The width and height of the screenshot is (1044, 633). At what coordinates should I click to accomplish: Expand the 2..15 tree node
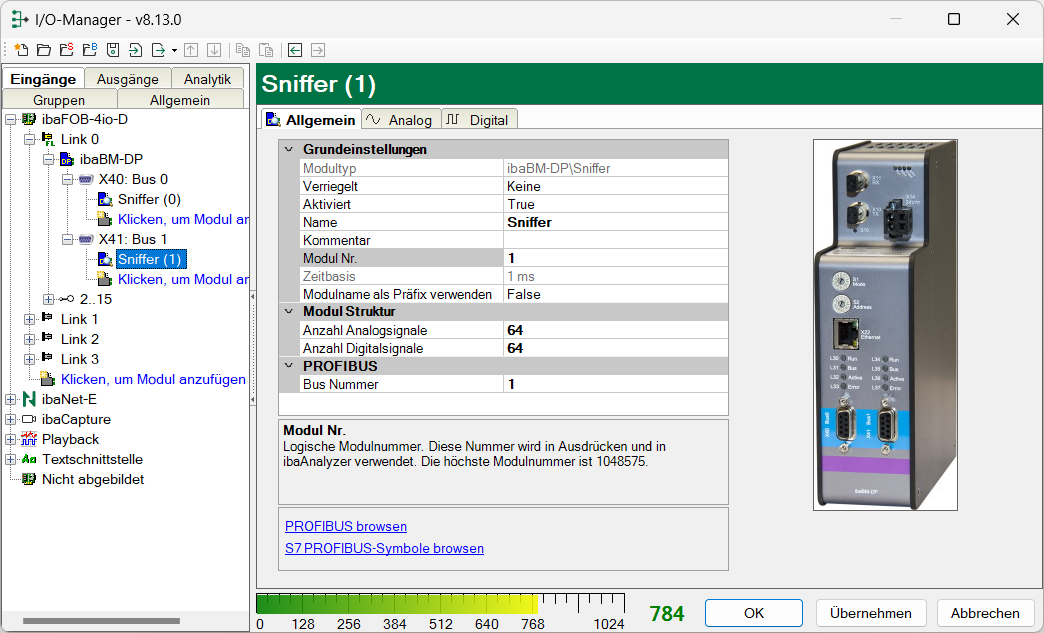coord(49,300)
